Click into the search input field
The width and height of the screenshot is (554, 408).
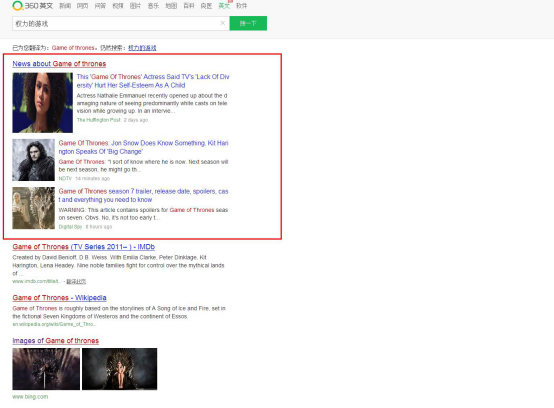pyautogui.click(x=116, y=23)
